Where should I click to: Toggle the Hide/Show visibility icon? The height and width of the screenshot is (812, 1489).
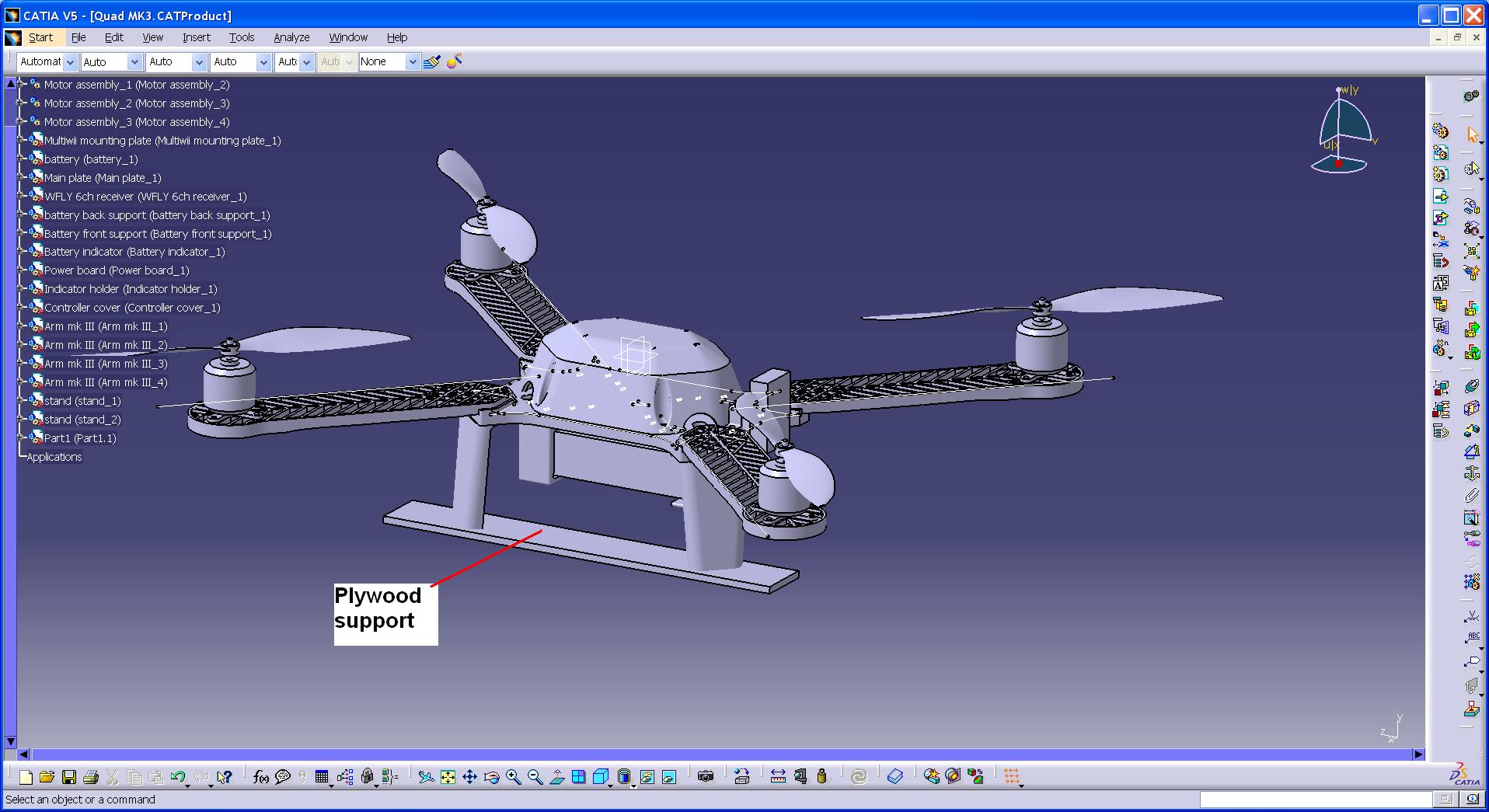tap(647, 776)
